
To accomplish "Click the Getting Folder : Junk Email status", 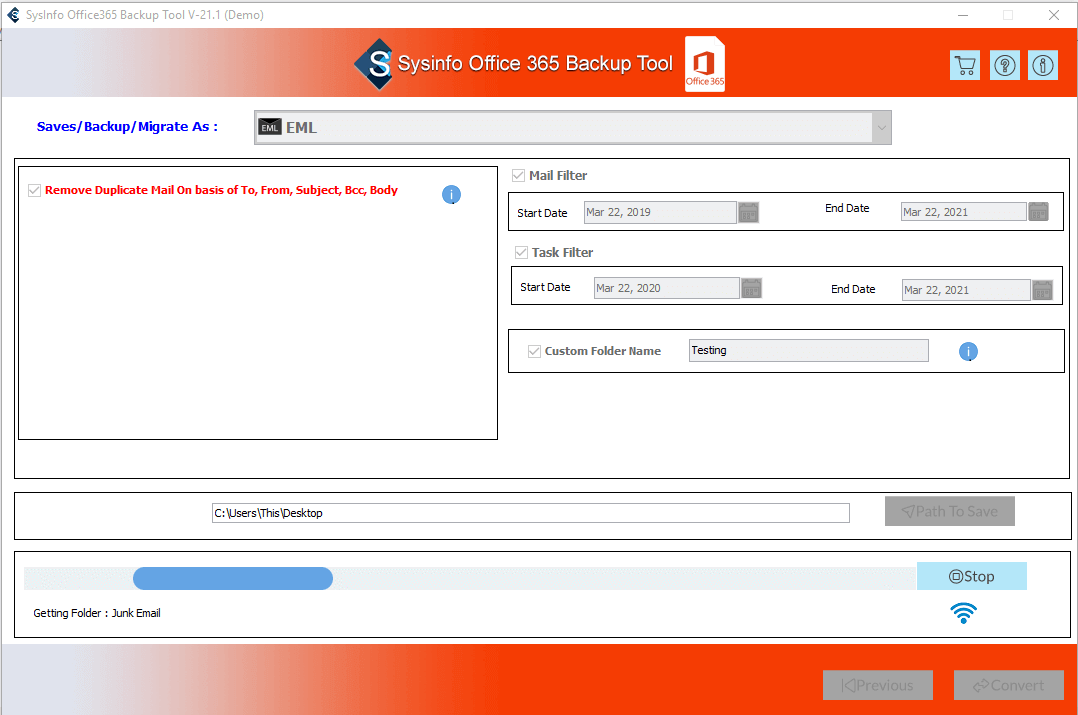I will [x=97, y=613].
